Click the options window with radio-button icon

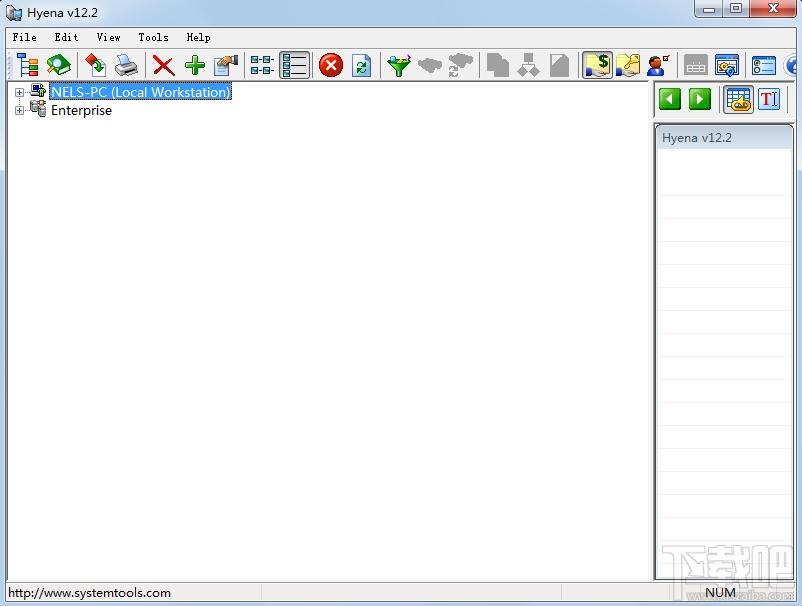[x=764, y=65]
